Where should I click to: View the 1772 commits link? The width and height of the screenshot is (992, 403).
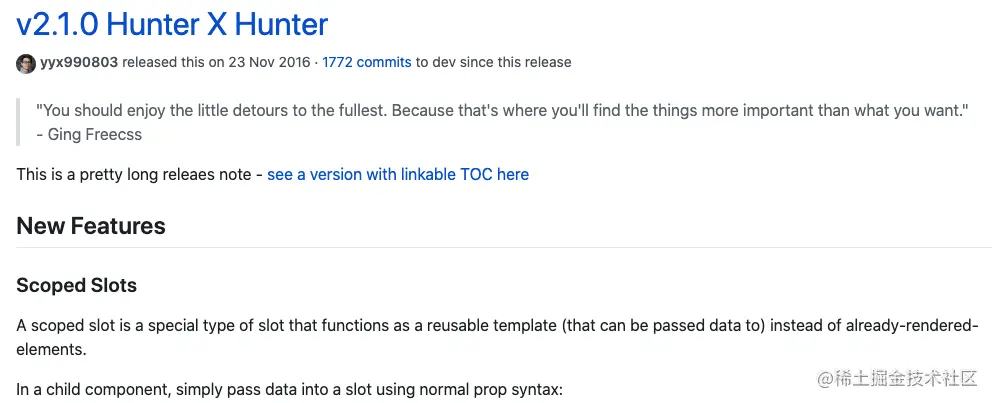367,63
